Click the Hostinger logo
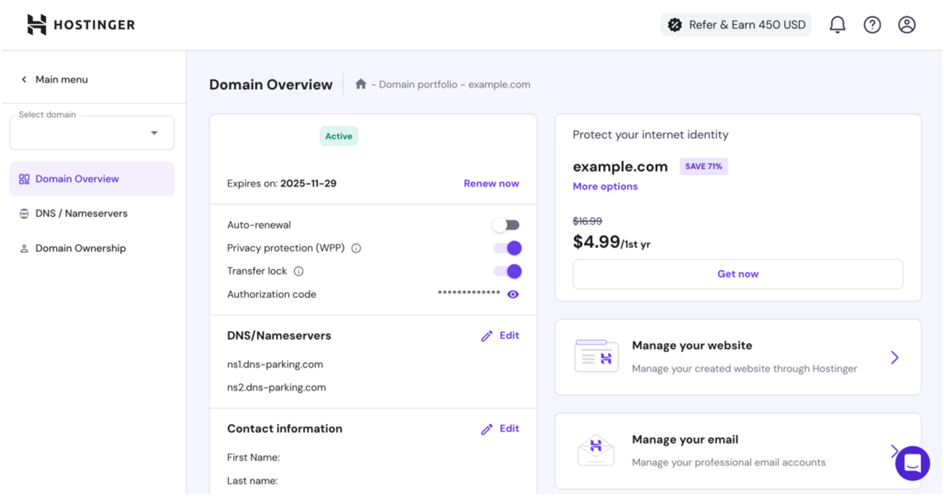 tap(81, 25)
